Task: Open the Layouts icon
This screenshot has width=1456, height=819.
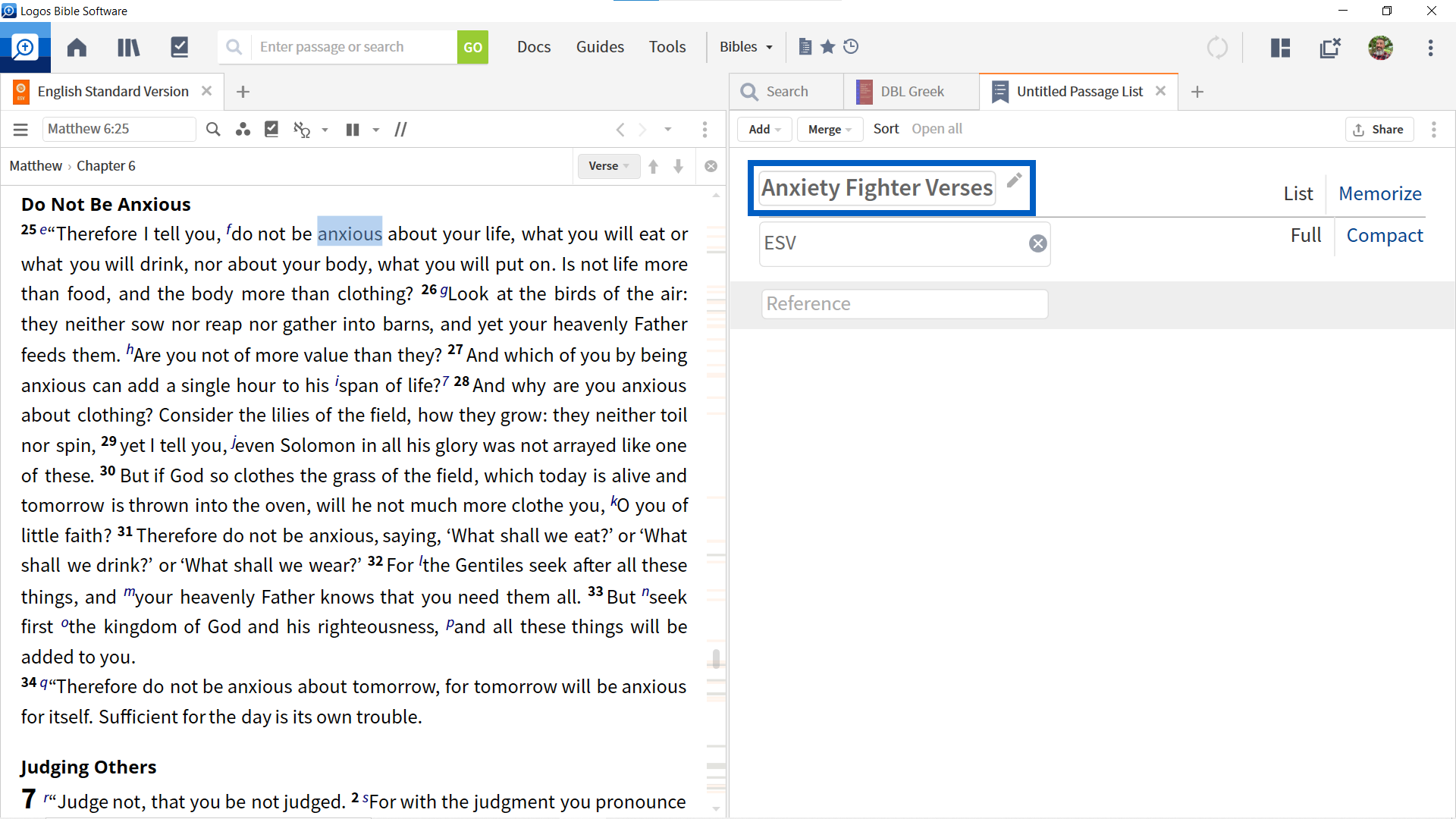Action: [1280, 47]
